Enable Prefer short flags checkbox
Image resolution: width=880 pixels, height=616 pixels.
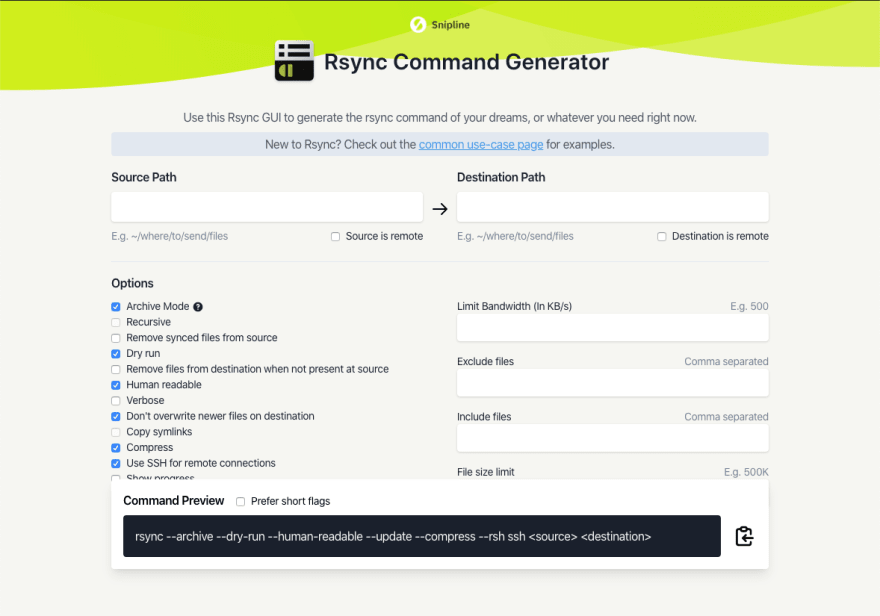pos(240,502)
